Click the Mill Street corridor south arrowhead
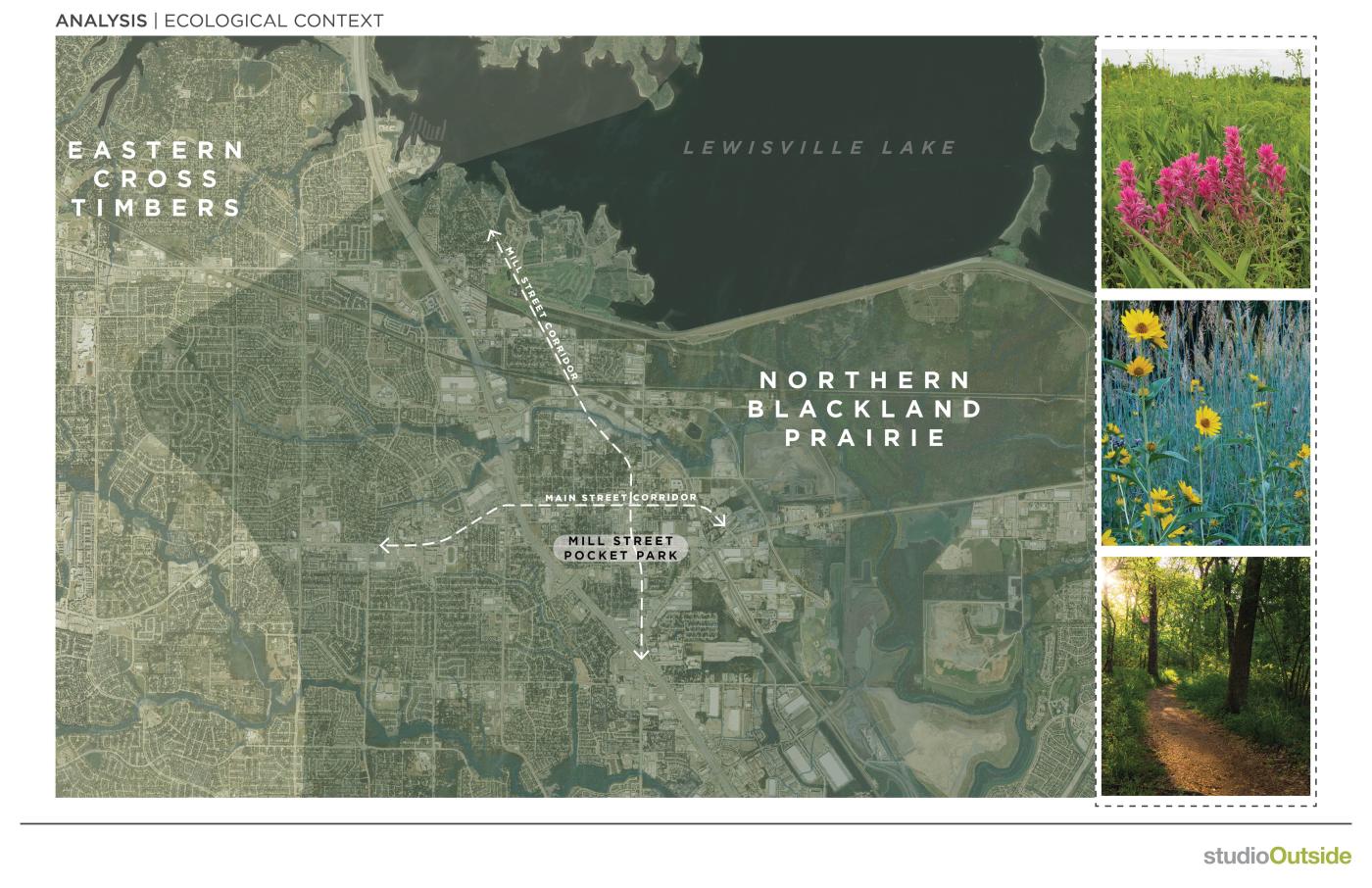Viewport: 1372px width, 888px height. (642, 654)
